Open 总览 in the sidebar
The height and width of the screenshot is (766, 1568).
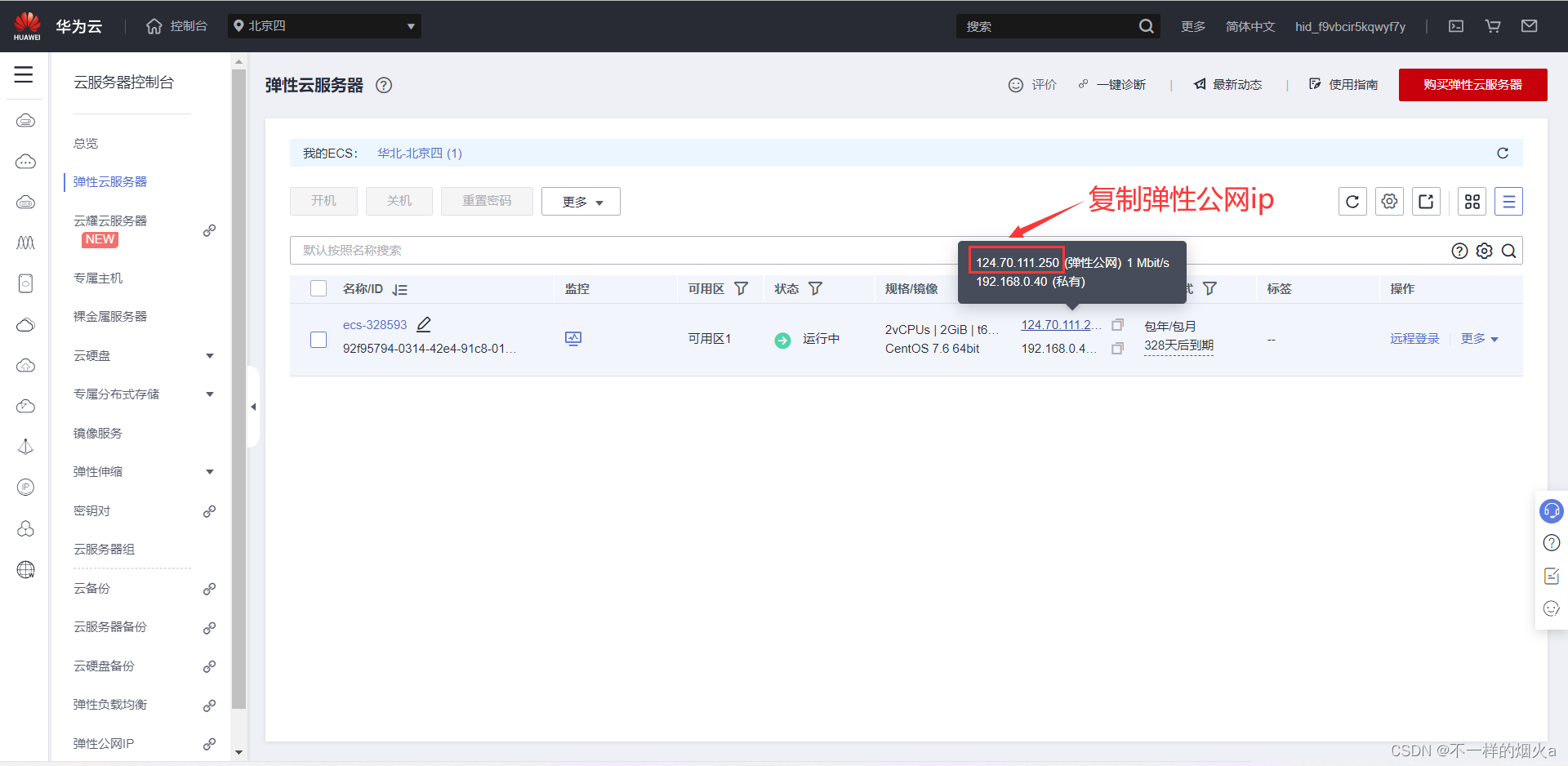click(86, 144)
